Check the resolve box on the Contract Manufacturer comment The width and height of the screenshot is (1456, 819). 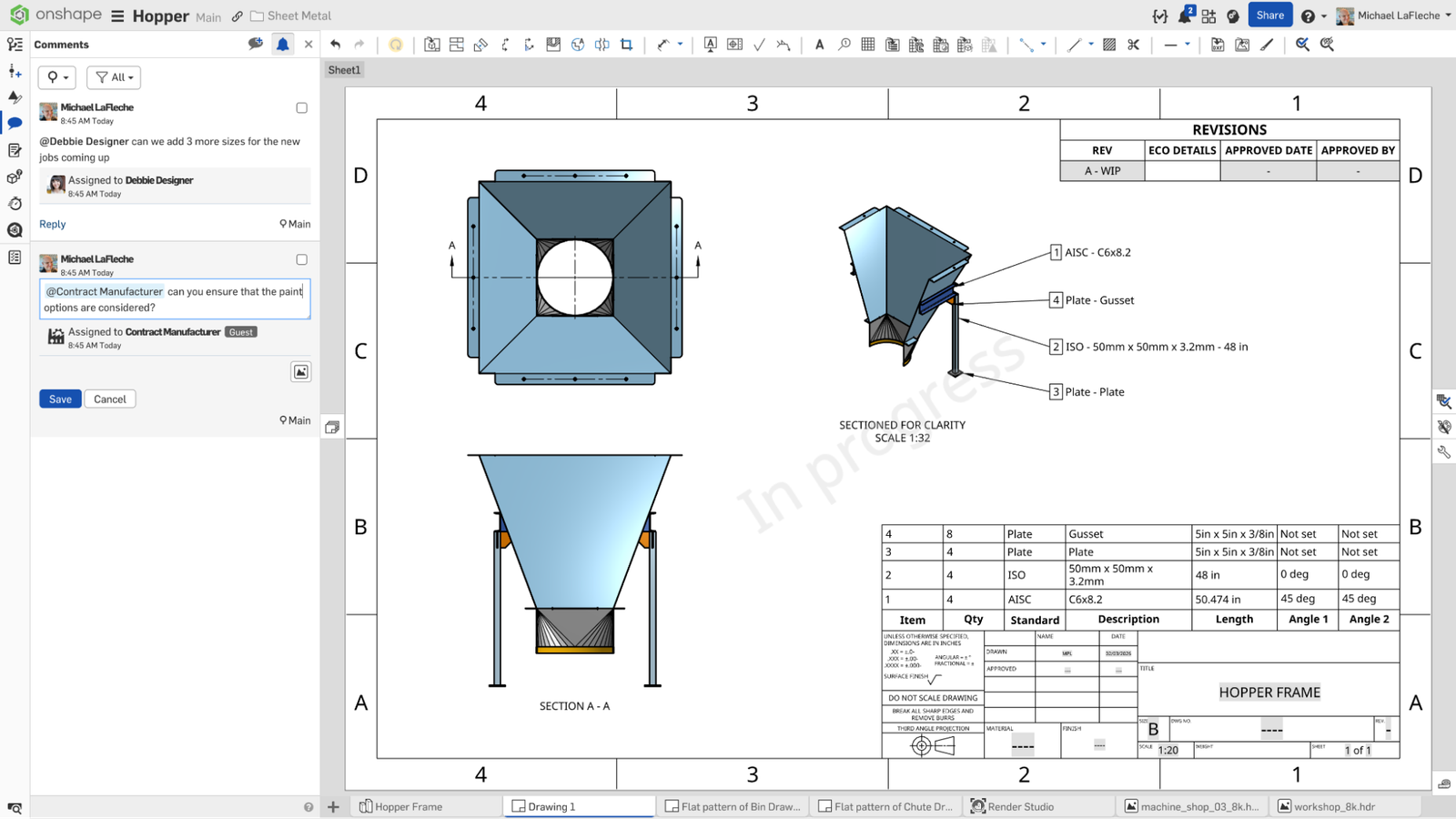pyautogui.click(x=301, y=259)
